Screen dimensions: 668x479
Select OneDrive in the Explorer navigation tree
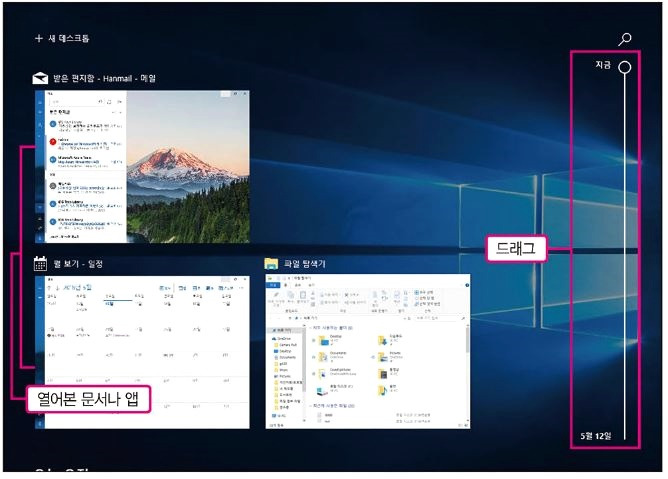(283, 338)
